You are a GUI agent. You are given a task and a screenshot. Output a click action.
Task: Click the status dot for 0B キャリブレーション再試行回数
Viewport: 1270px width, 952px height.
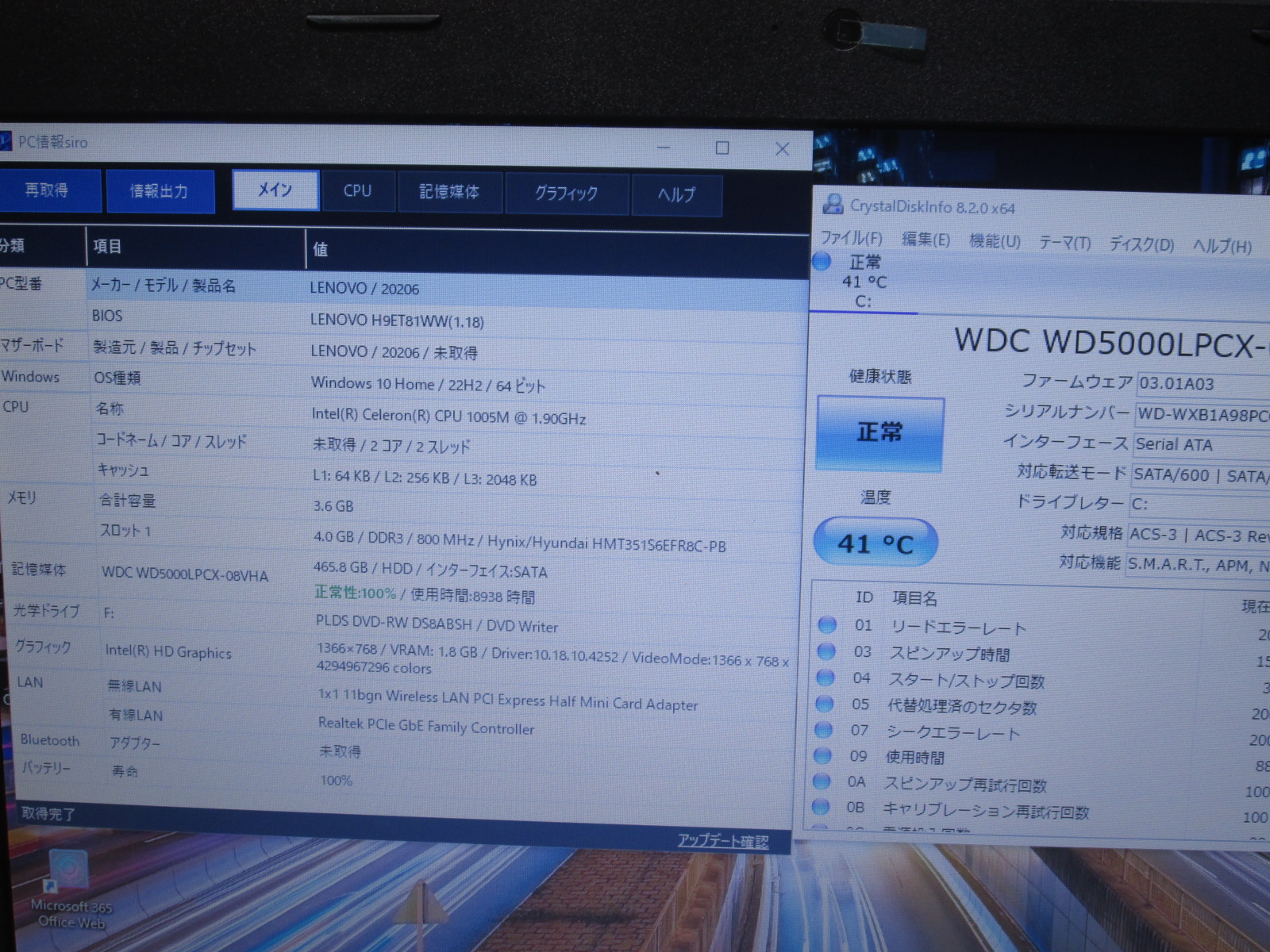tap(822, 807)
